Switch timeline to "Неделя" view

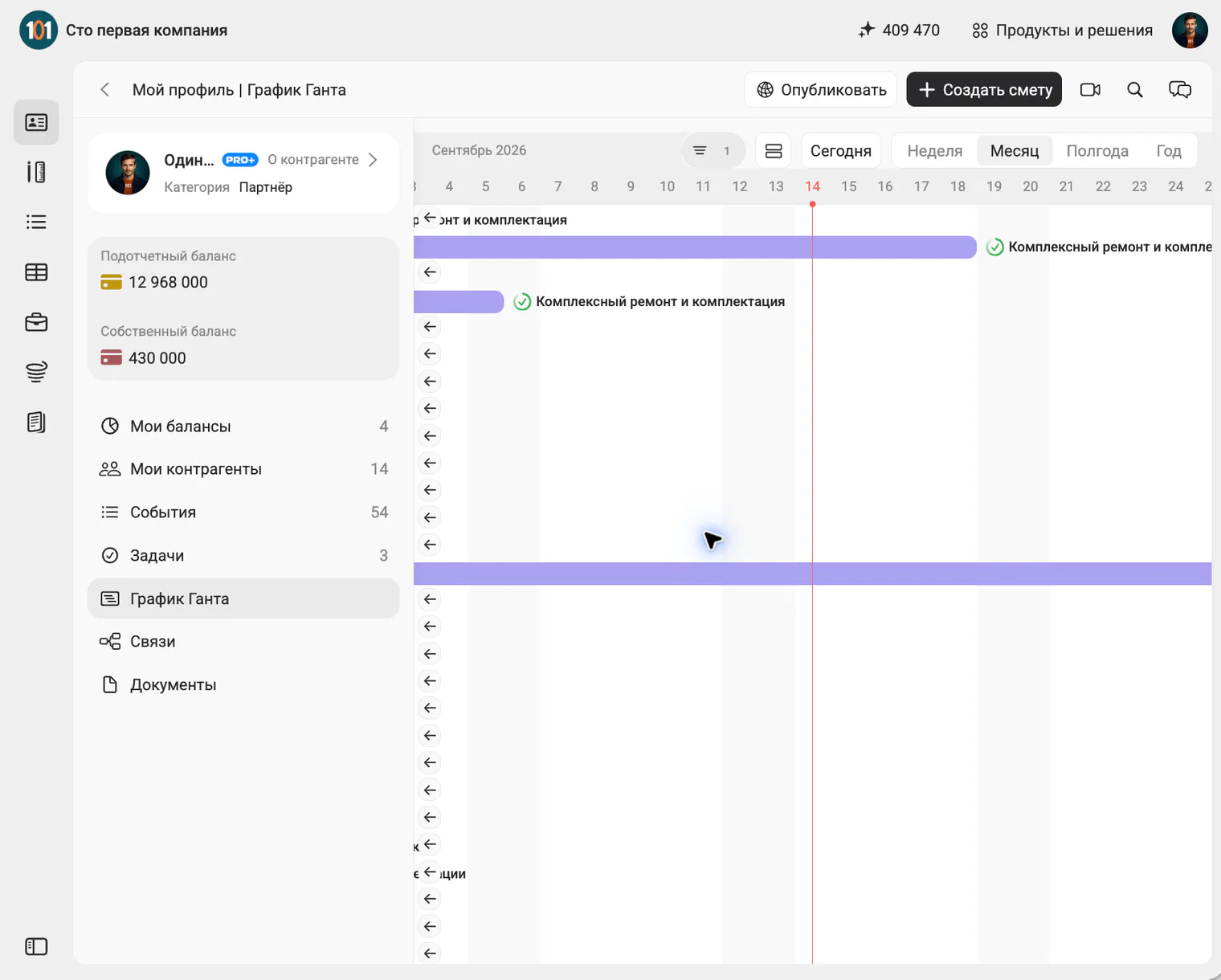[934, 151]
